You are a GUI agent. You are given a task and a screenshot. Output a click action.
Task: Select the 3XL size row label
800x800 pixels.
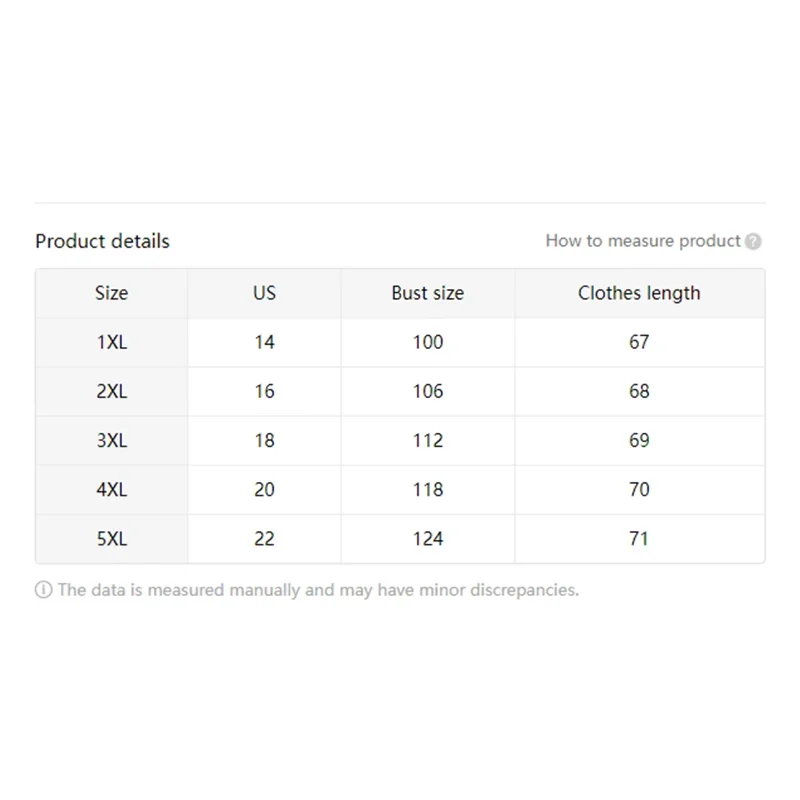point(112,440)
